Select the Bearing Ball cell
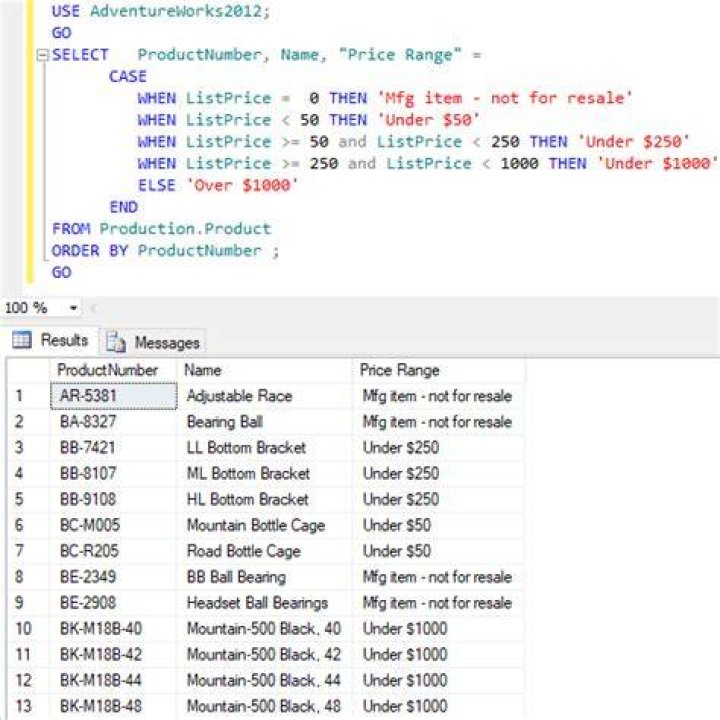Screen dimensions: 720x720 pyautogui.click(x=264, y=422)
